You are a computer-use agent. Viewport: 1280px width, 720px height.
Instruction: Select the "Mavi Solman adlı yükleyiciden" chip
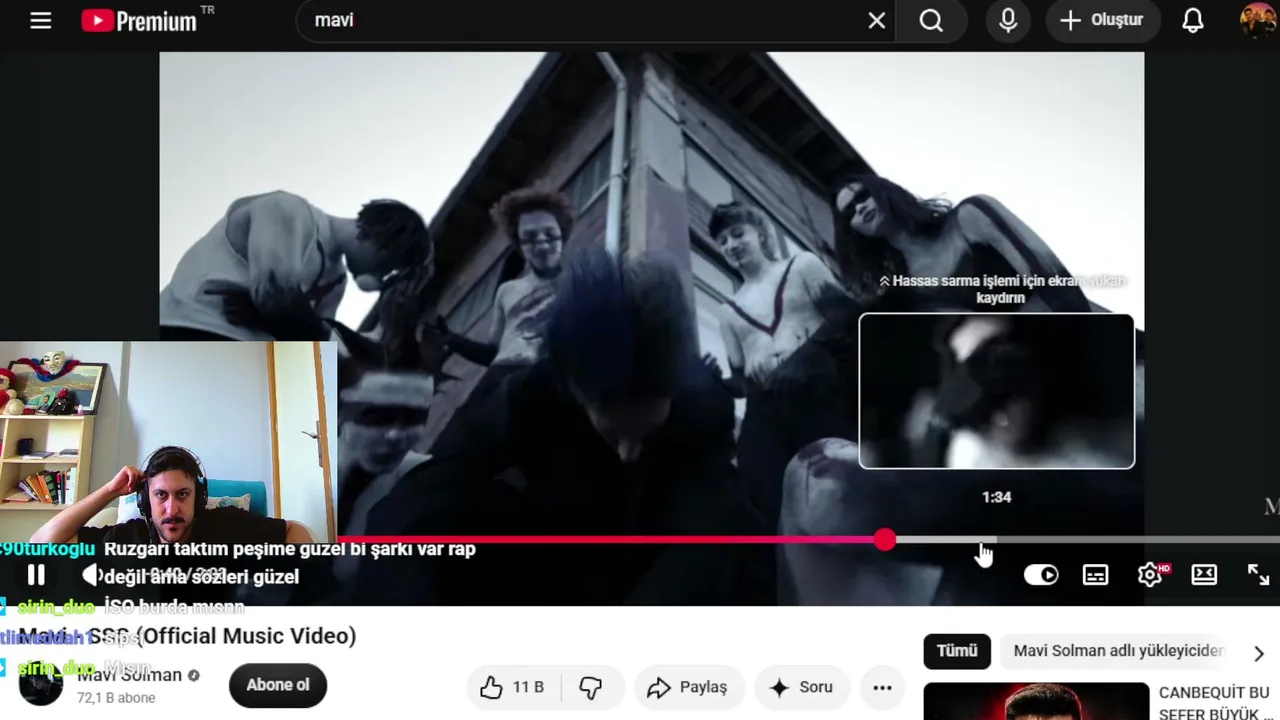click(x=1117, y=651)
